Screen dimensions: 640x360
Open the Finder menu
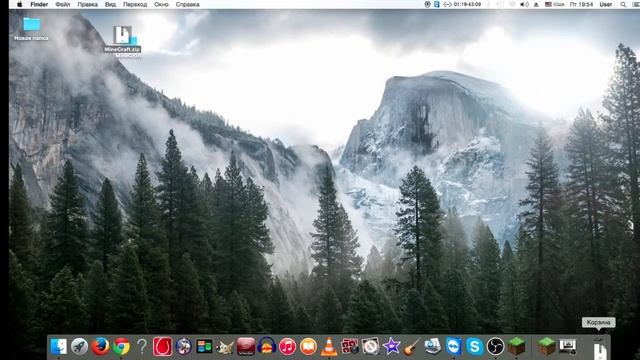click(39, 4)
